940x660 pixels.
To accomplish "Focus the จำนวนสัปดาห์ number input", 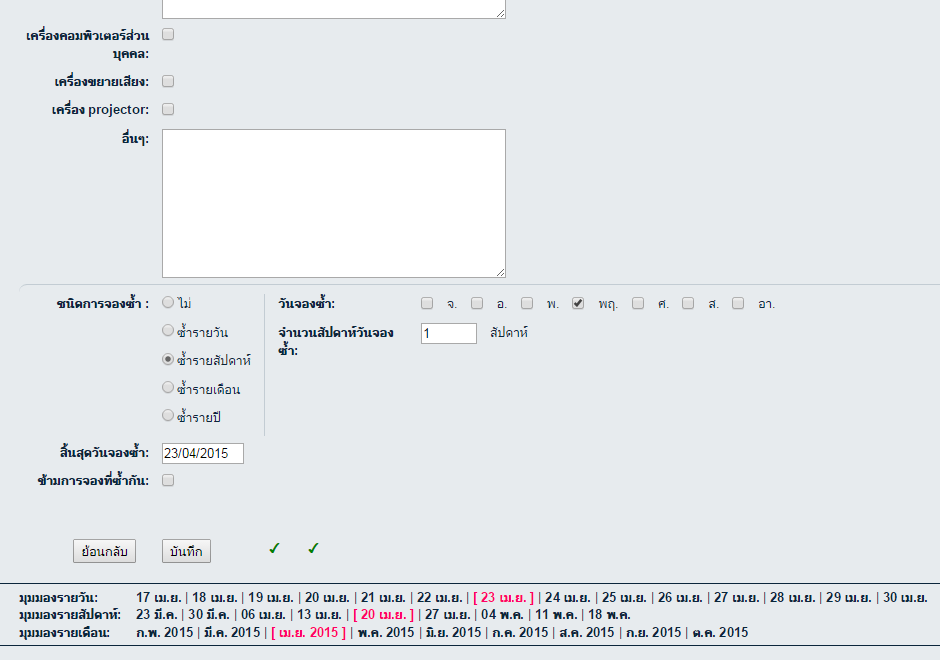I will point(449,333).
